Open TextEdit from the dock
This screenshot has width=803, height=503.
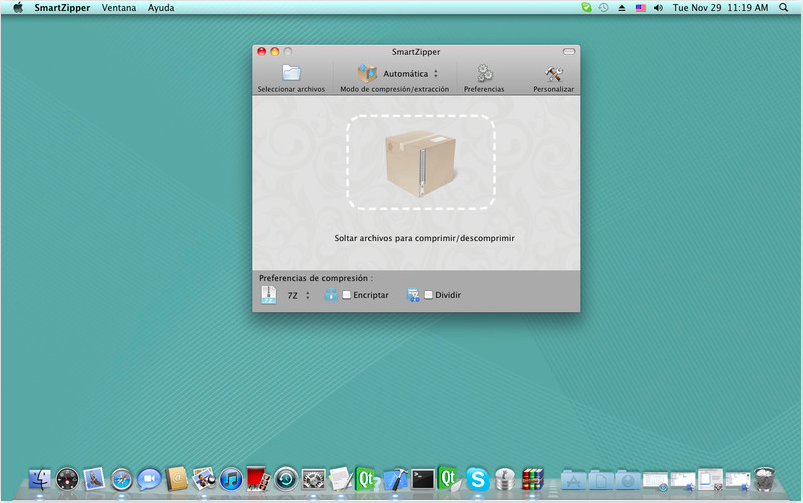click(341, 479)
